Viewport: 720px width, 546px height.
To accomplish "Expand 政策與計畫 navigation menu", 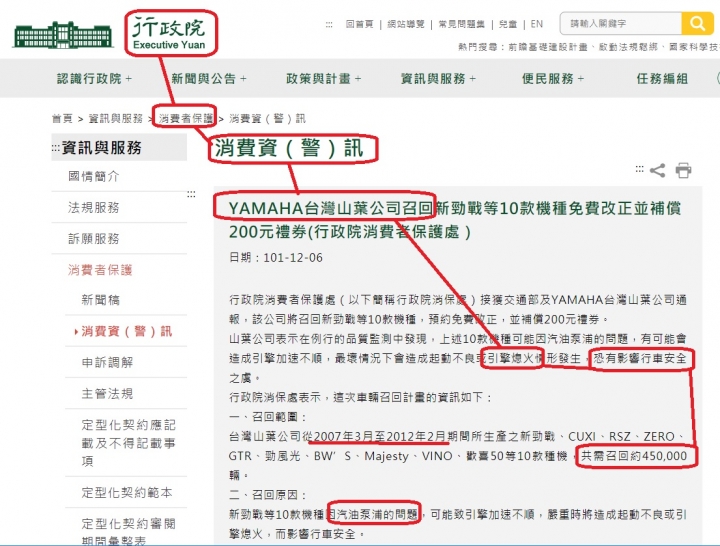I will pos(324,79).
